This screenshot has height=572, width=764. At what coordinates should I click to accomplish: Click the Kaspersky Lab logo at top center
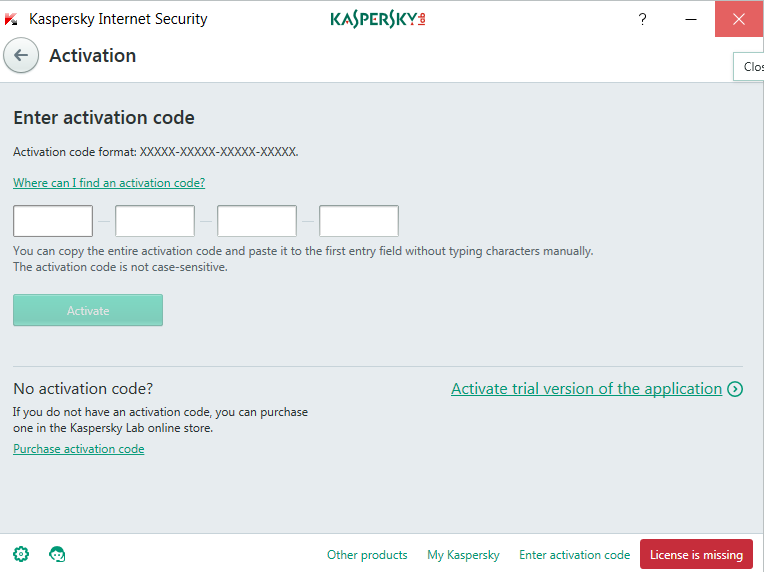378,19
